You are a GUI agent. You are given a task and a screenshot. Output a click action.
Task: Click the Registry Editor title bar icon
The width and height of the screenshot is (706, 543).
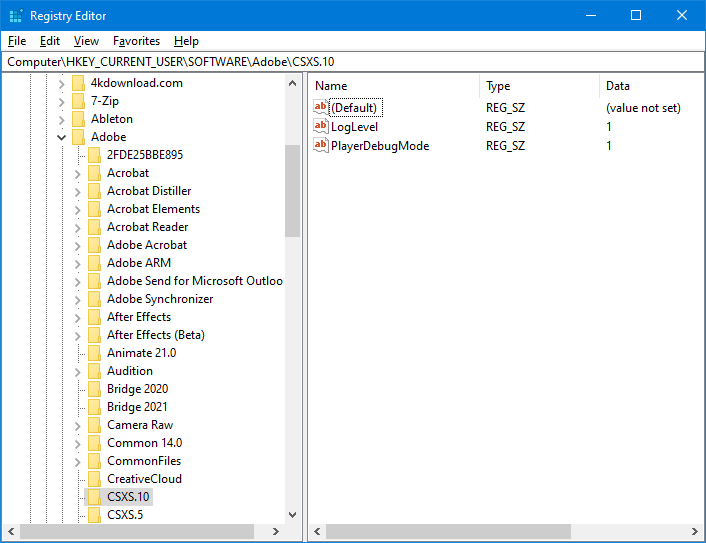coord(16,15)
